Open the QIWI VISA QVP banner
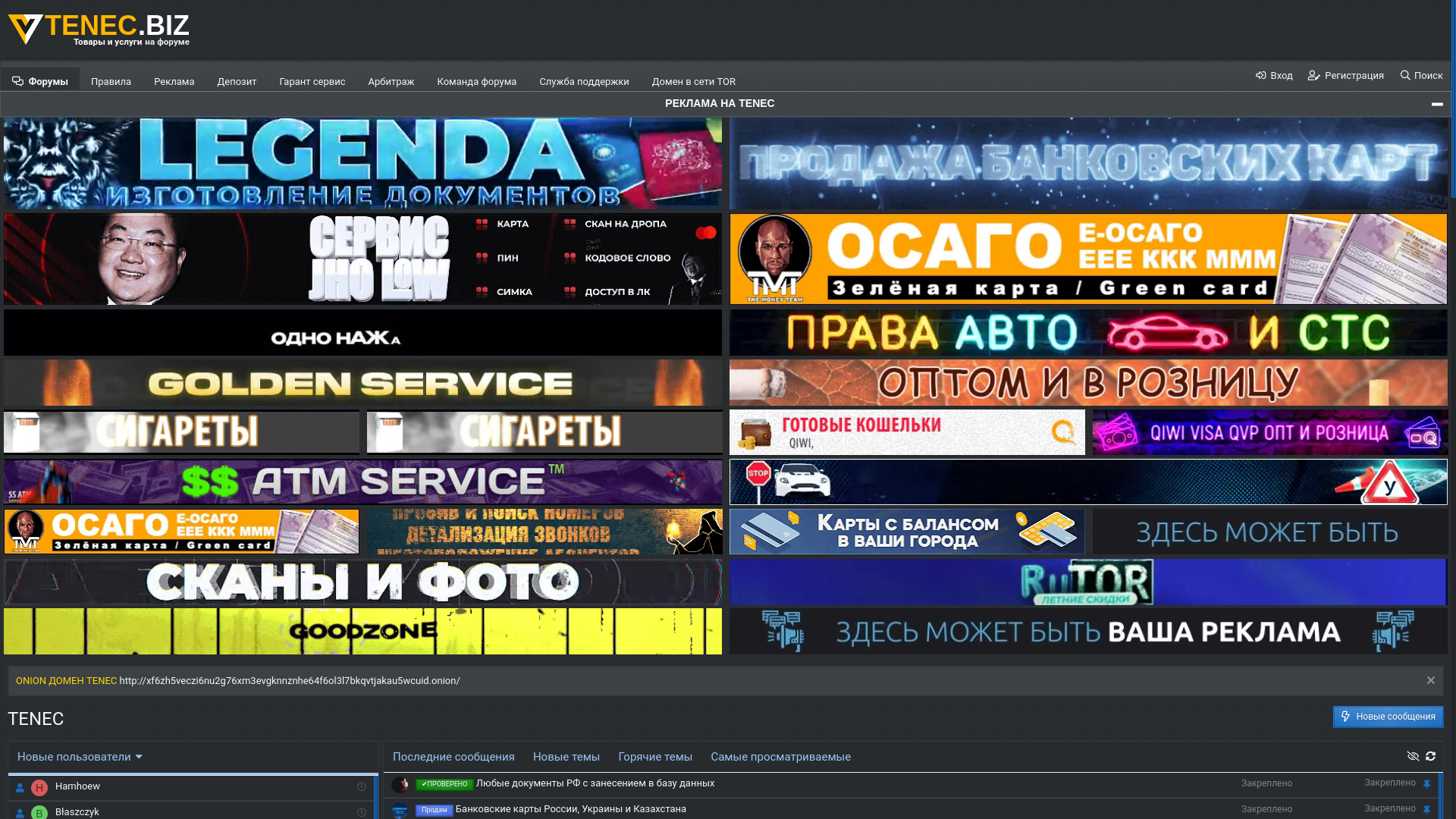Viewport: 1456px width, 819px height. [1270, 432]
